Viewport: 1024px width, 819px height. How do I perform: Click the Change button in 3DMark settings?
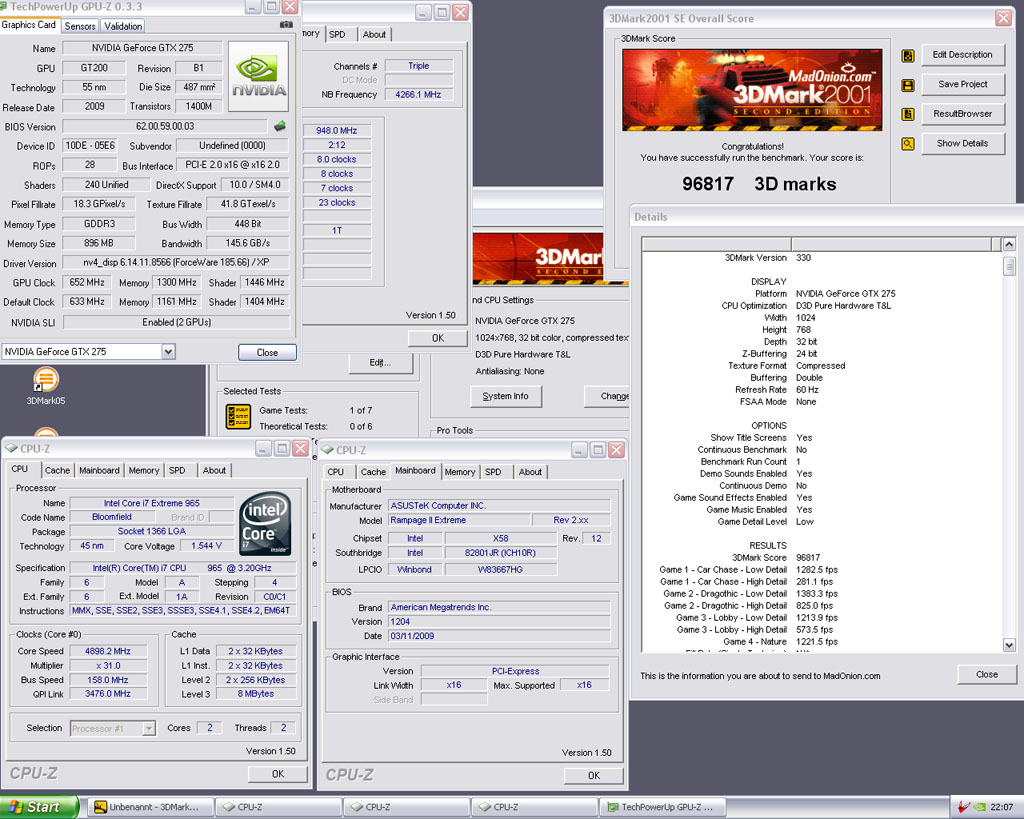(x=607, y=396)
